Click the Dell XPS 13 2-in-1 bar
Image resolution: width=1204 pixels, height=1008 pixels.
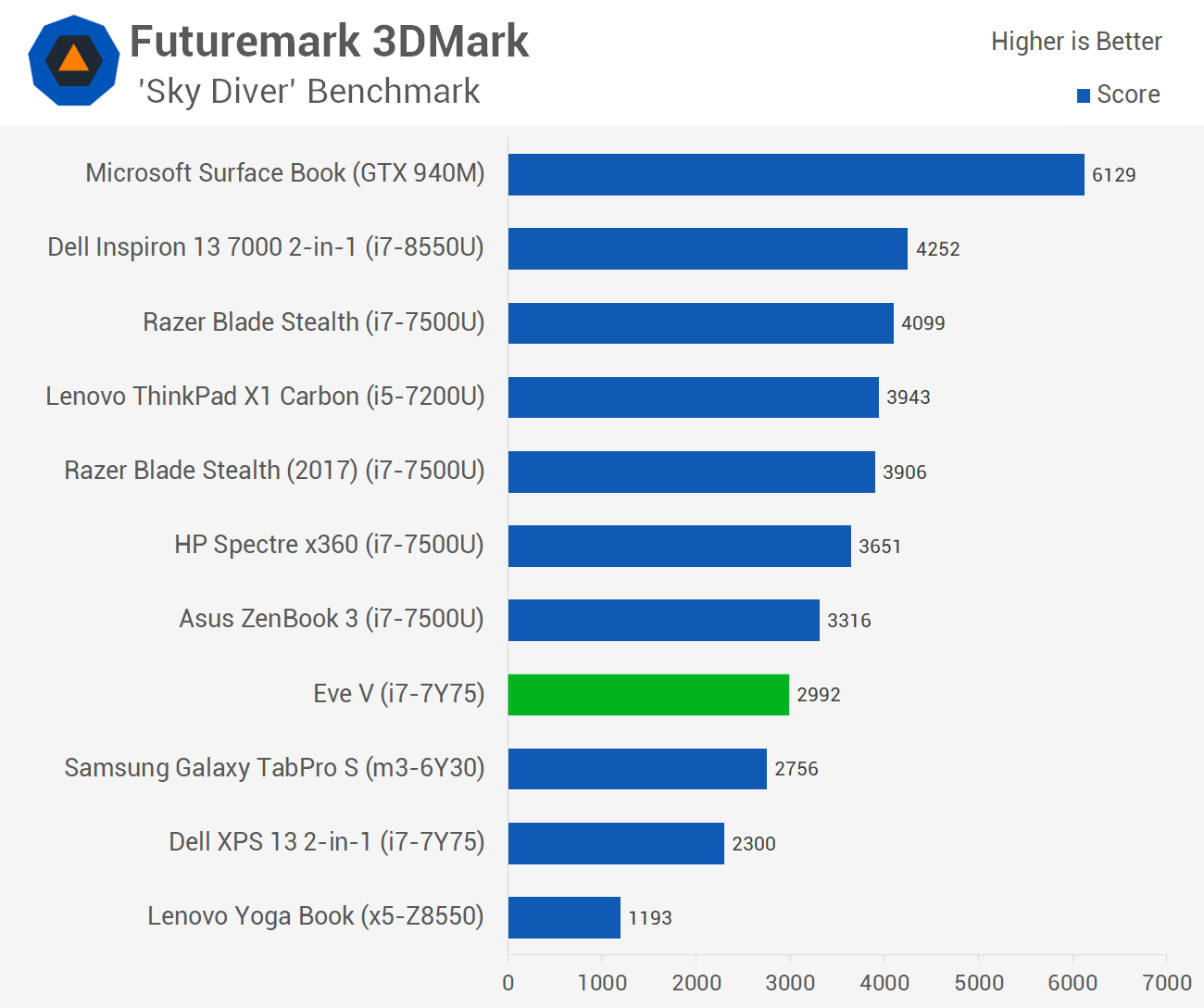[x=616, y=843]
